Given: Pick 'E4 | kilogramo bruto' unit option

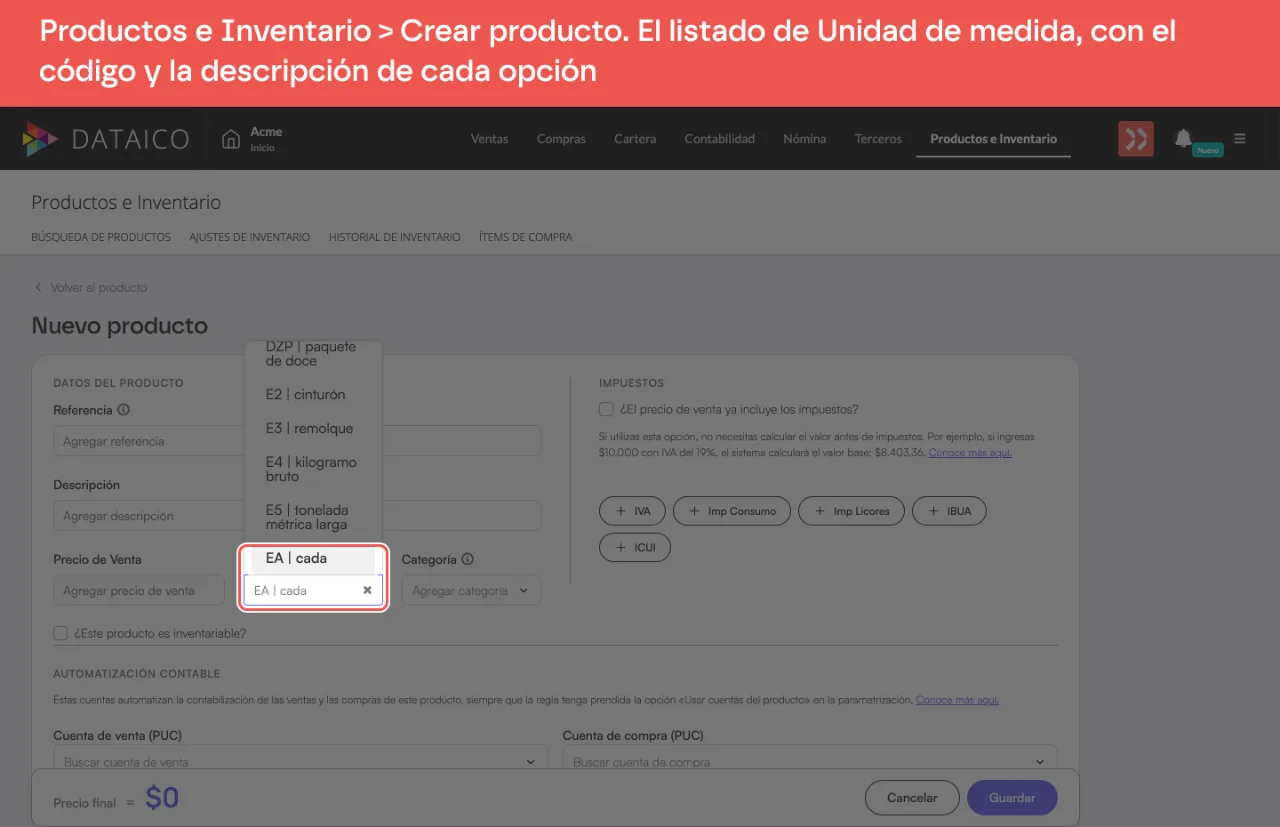Looking at the screenshot, I should coord(313,469).
